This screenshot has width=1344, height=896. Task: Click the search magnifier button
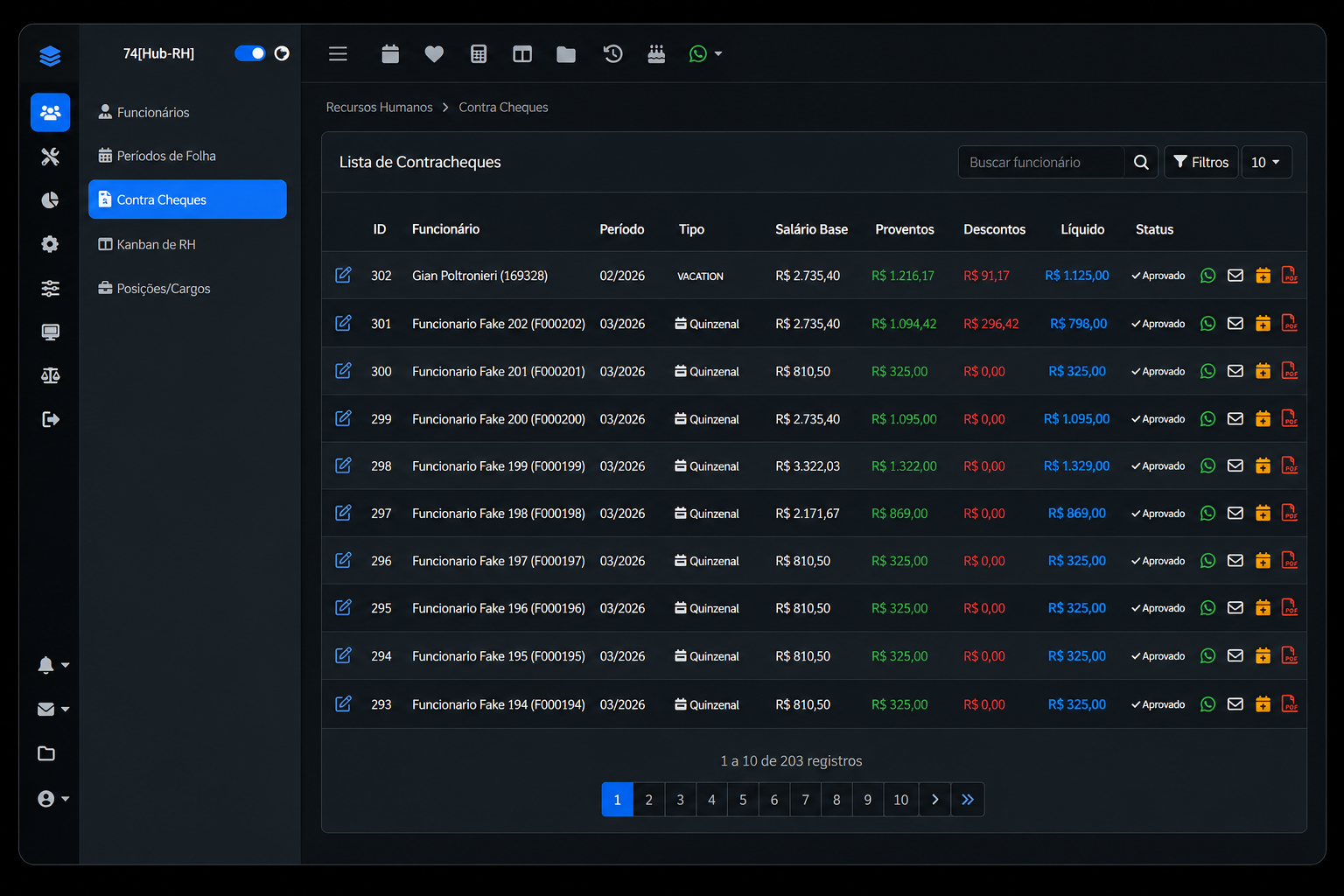(x=1141, y=162)
